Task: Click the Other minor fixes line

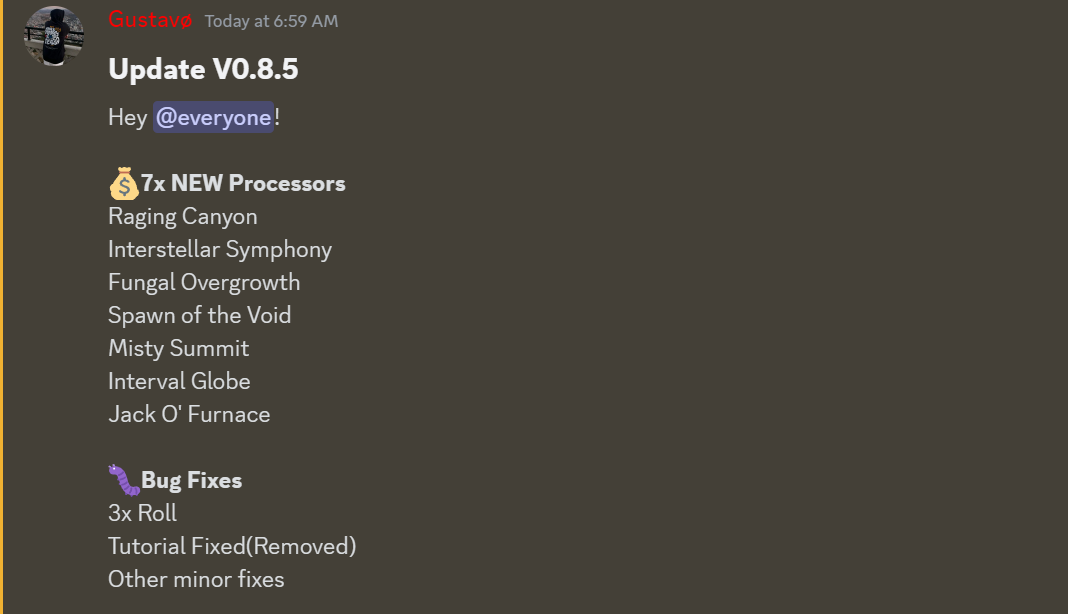Action: [196, 579]
